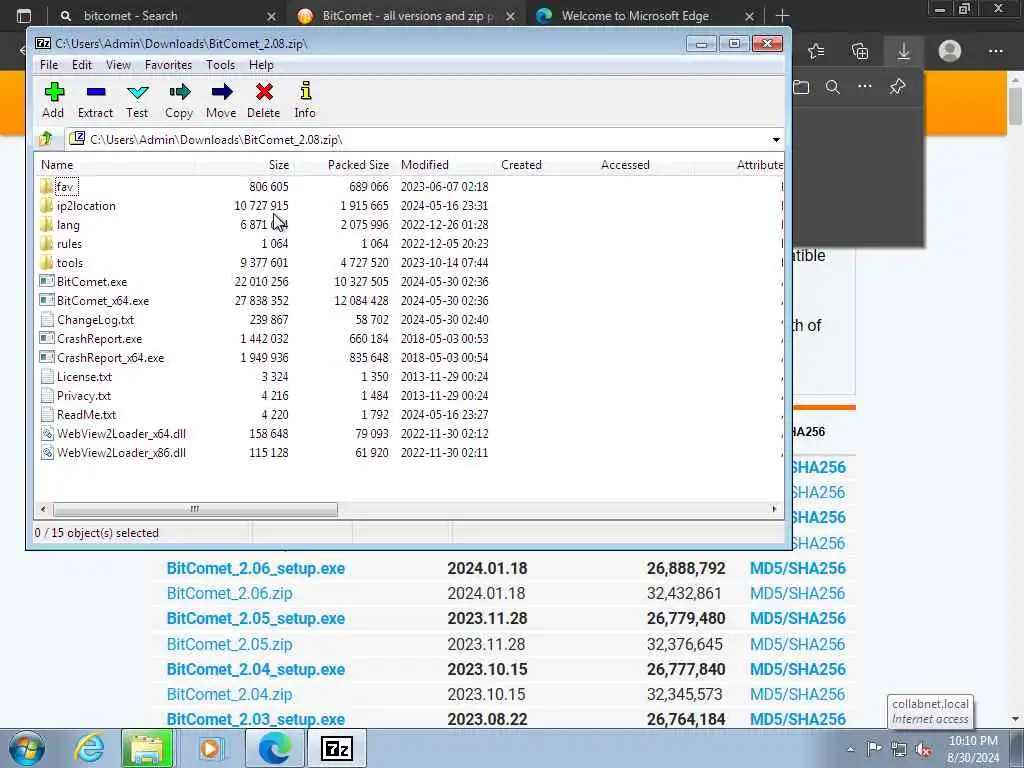Click the volume tray icon

tap(923, 750)
